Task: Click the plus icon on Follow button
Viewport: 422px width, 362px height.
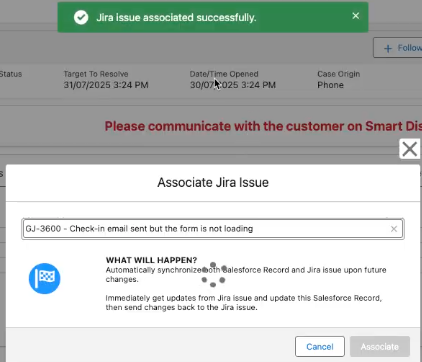Action: [388, 48]
